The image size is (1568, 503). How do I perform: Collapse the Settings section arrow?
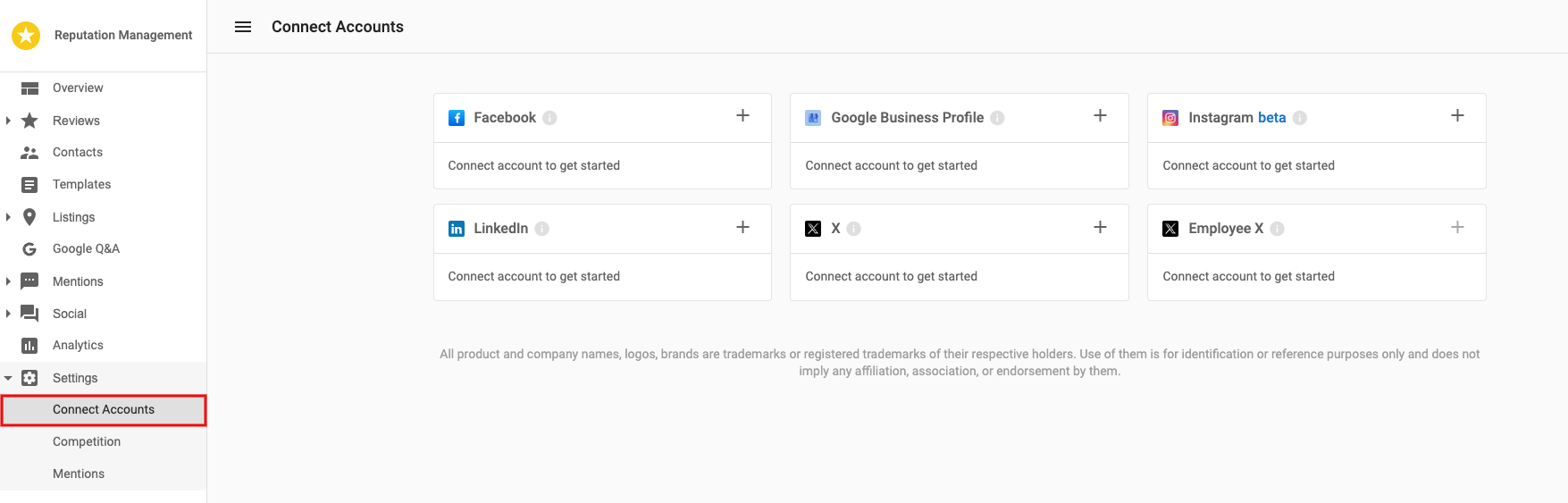point(8,378)
